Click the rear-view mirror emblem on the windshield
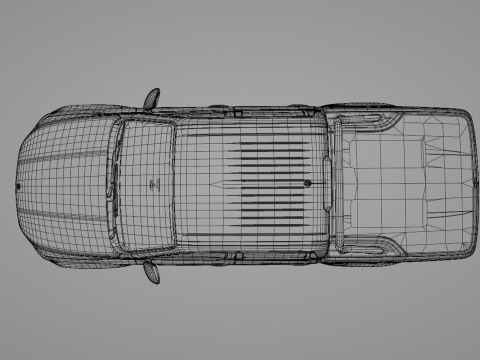The width and height of the screenshot is (480, 360). click(155, 185)
